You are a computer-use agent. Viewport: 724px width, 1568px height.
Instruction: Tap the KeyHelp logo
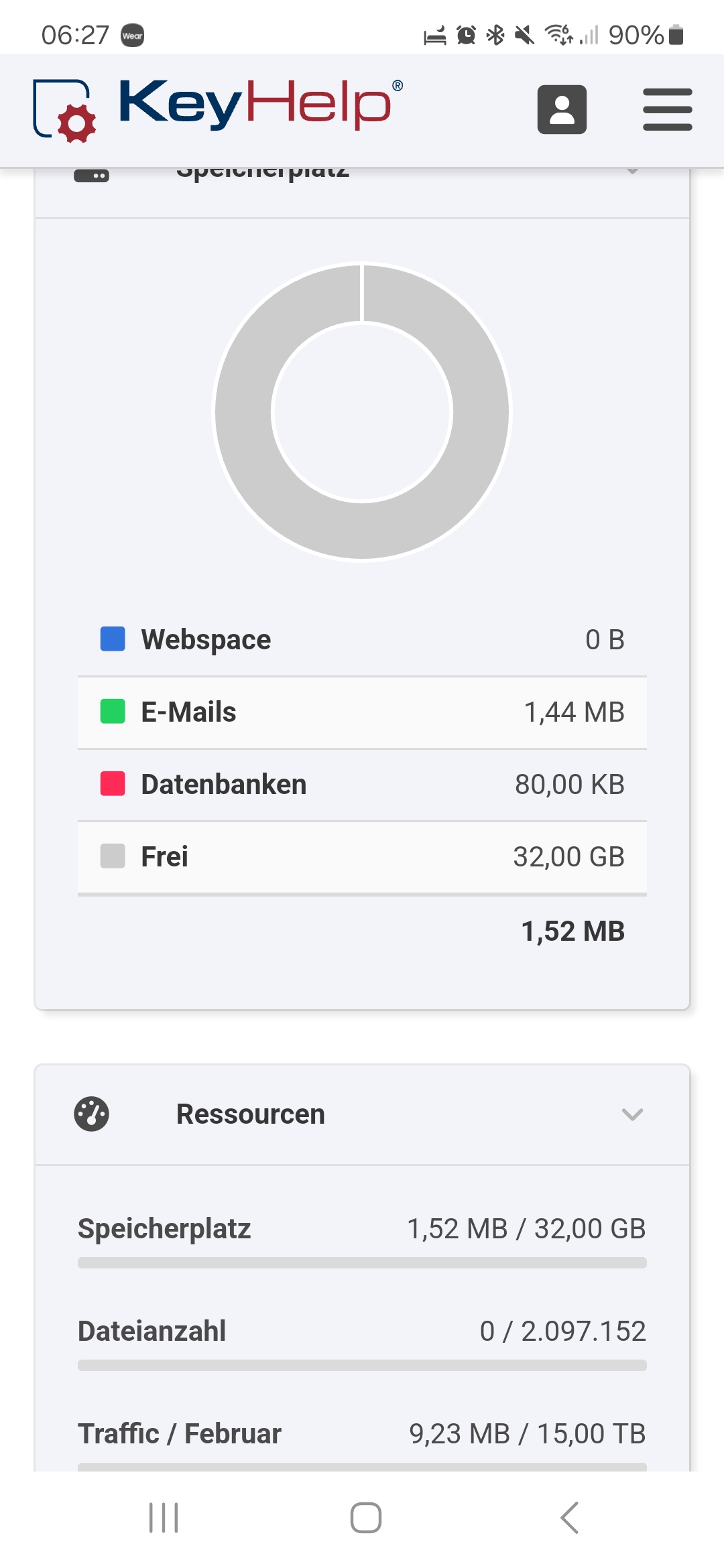click(x=219, y=107)
